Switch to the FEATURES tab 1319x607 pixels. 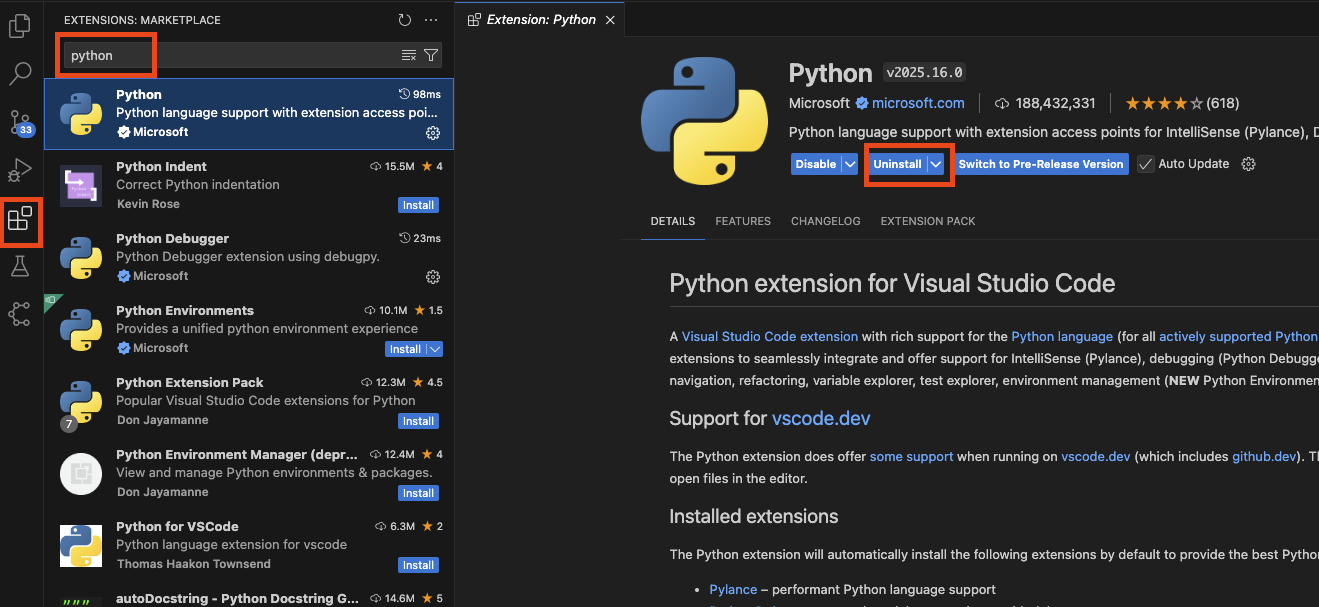click(742, 221)
